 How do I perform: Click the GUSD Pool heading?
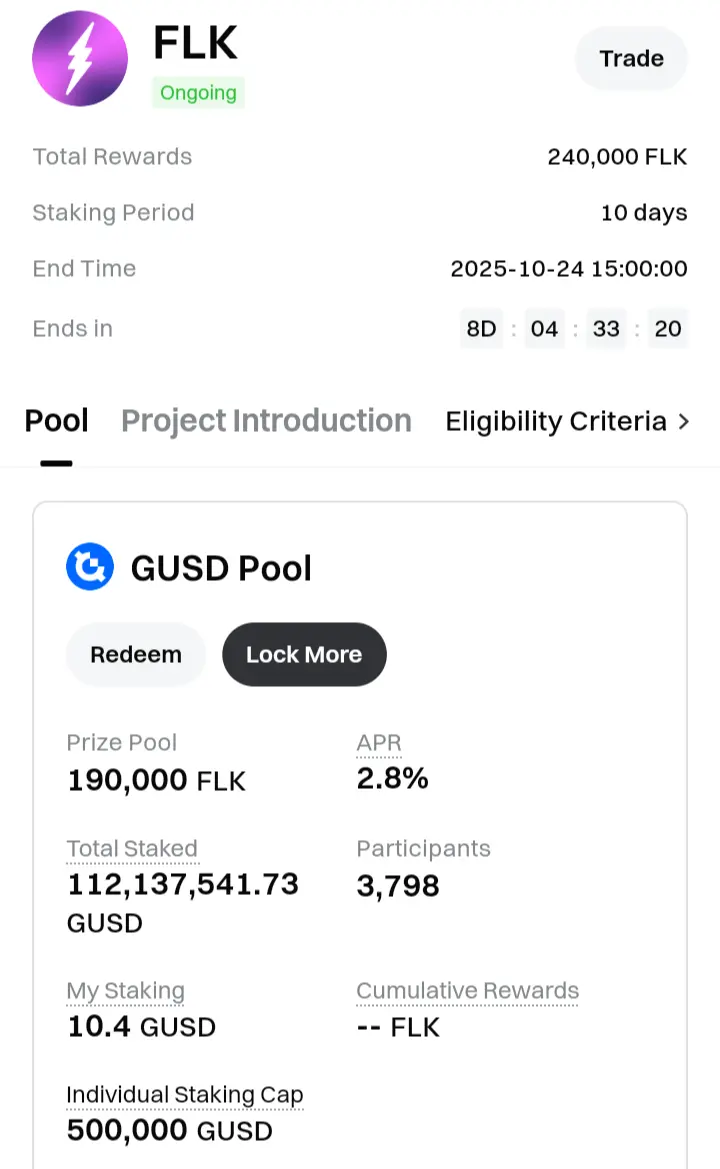point(221,568)
